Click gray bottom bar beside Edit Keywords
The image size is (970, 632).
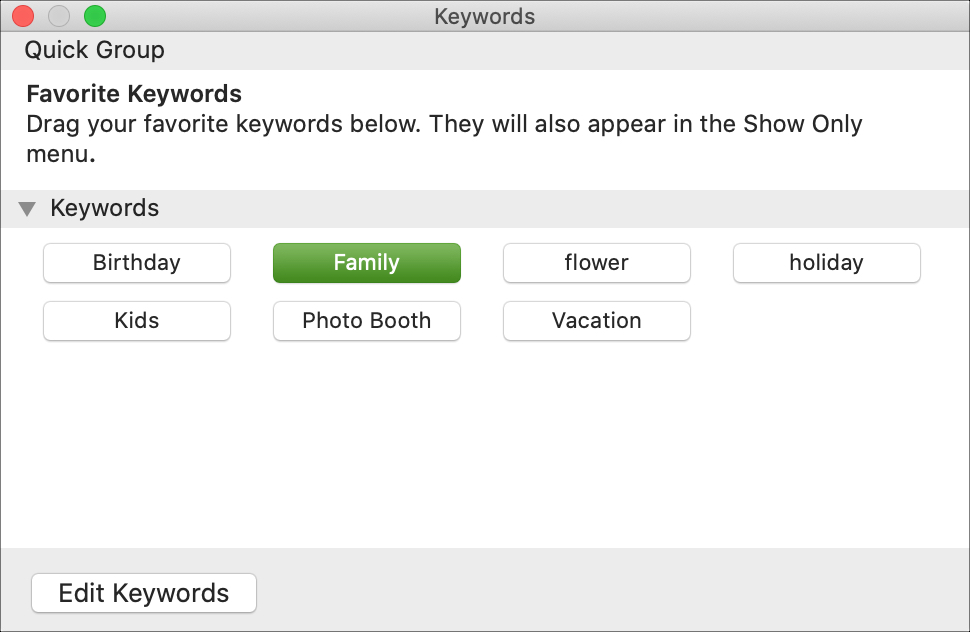[x=612, y=593]
